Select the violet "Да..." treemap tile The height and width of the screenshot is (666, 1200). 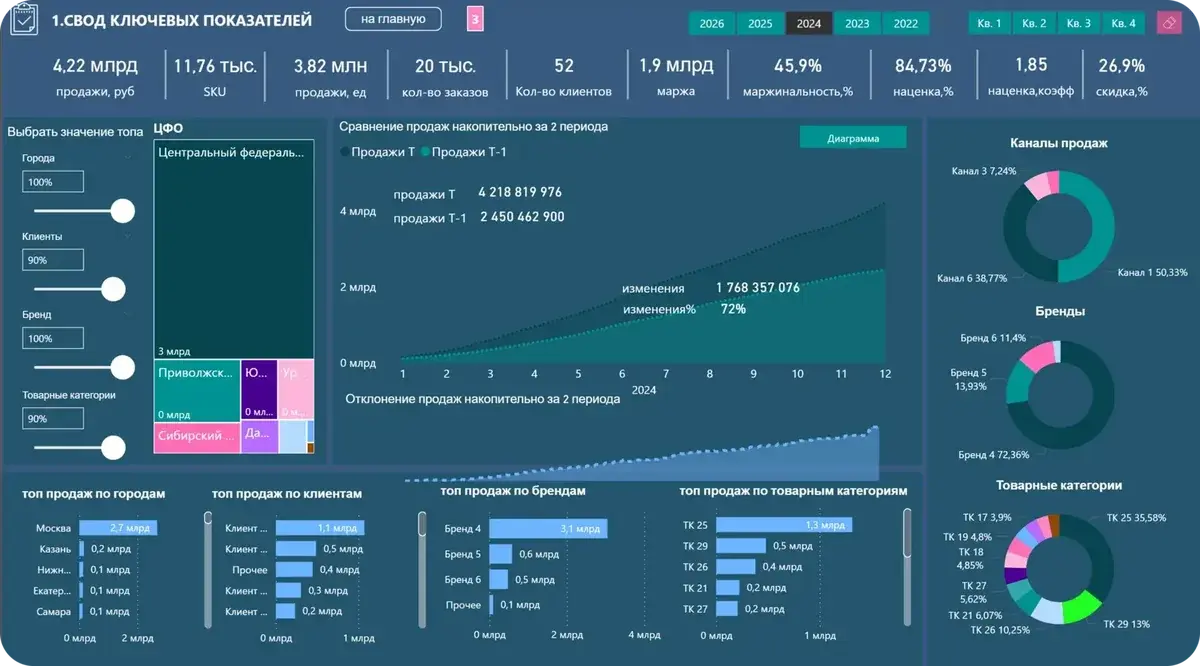coord(259,437)
